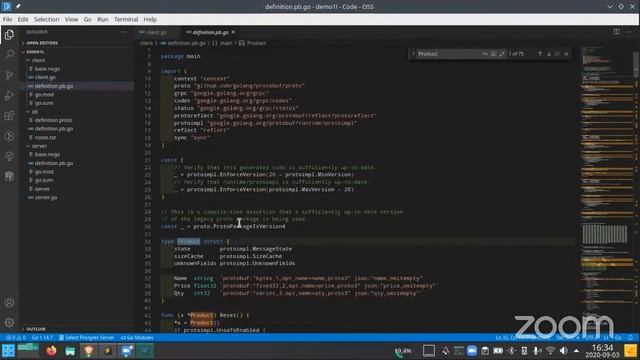Click the Product breadcrumb item
This screenshot has height=360, width=640.
(x=253, y=43)
